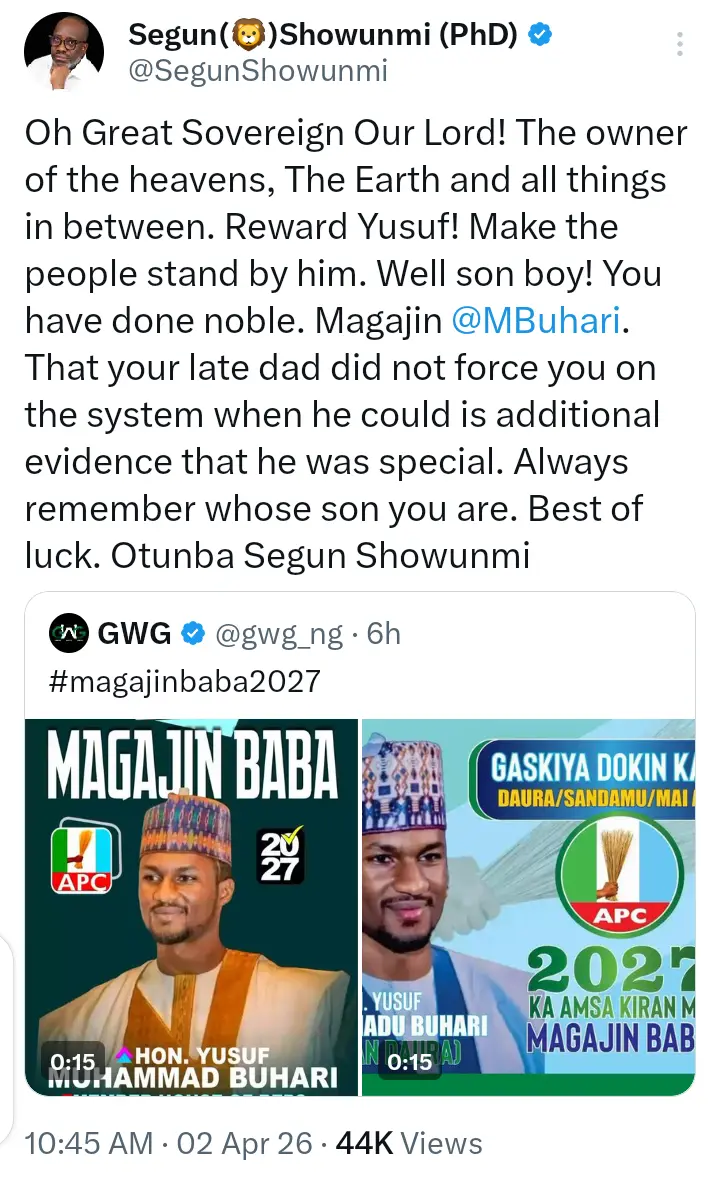
Task: Open the @SegunShowunmi handle
Action: [258, 71]
